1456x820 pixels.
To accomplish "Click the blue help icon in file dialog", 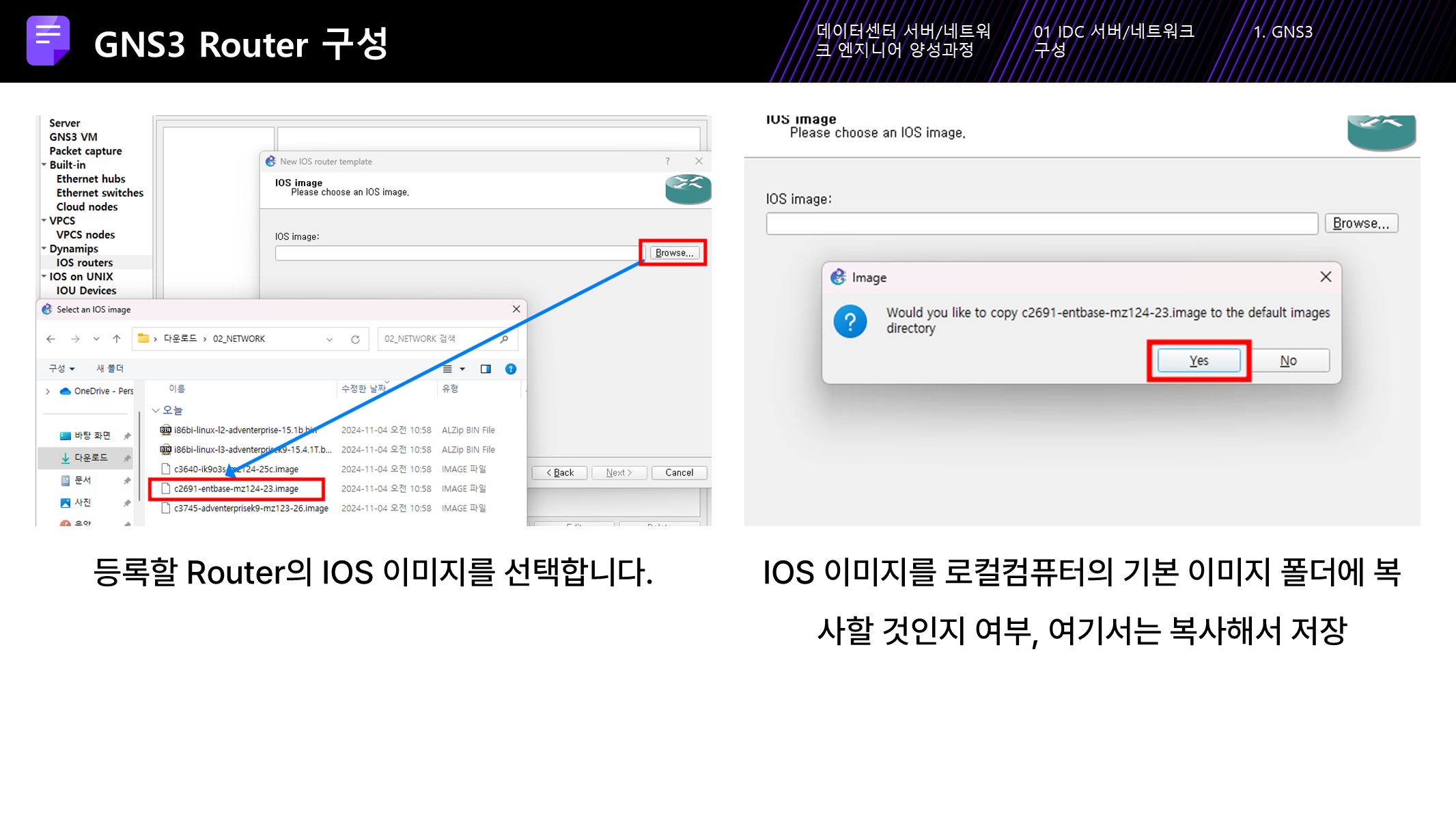I will tap(510, 369).
